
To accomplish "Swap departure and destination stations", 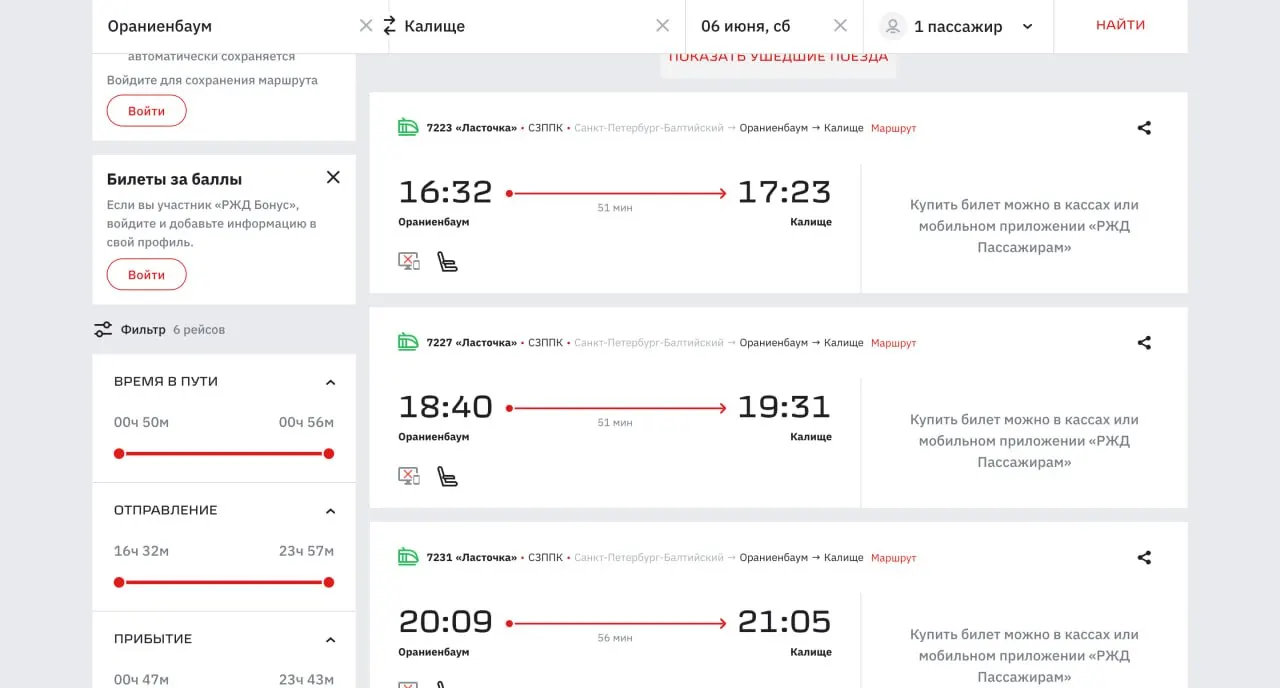I will pyautogui.click(x=389, y=26).
